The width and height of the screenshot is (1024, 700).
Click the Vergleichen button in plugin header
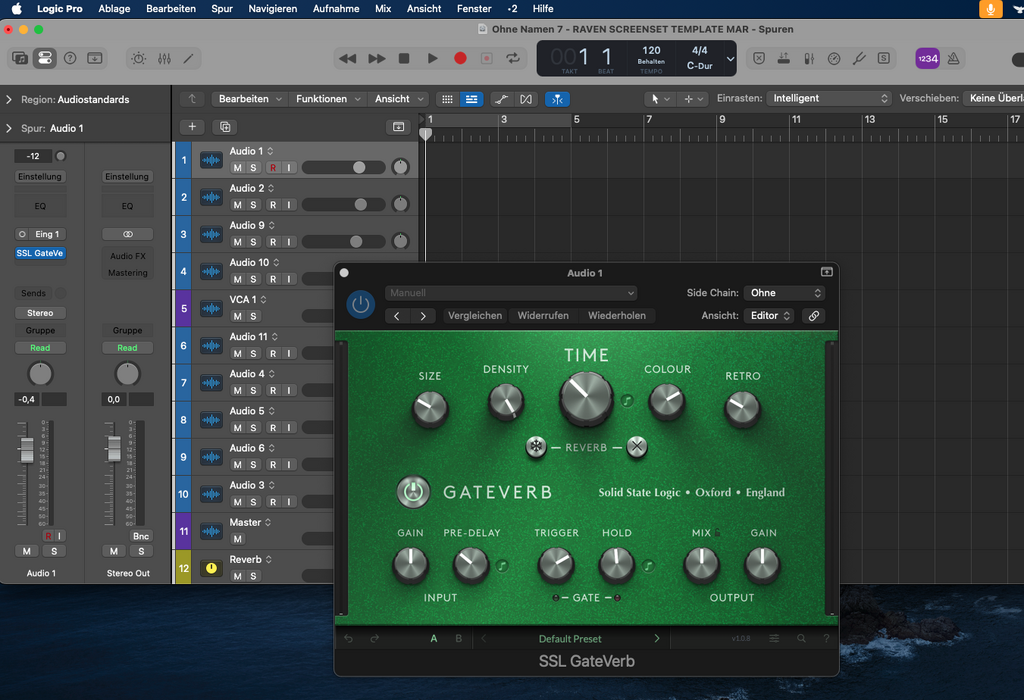pos(475,315)
